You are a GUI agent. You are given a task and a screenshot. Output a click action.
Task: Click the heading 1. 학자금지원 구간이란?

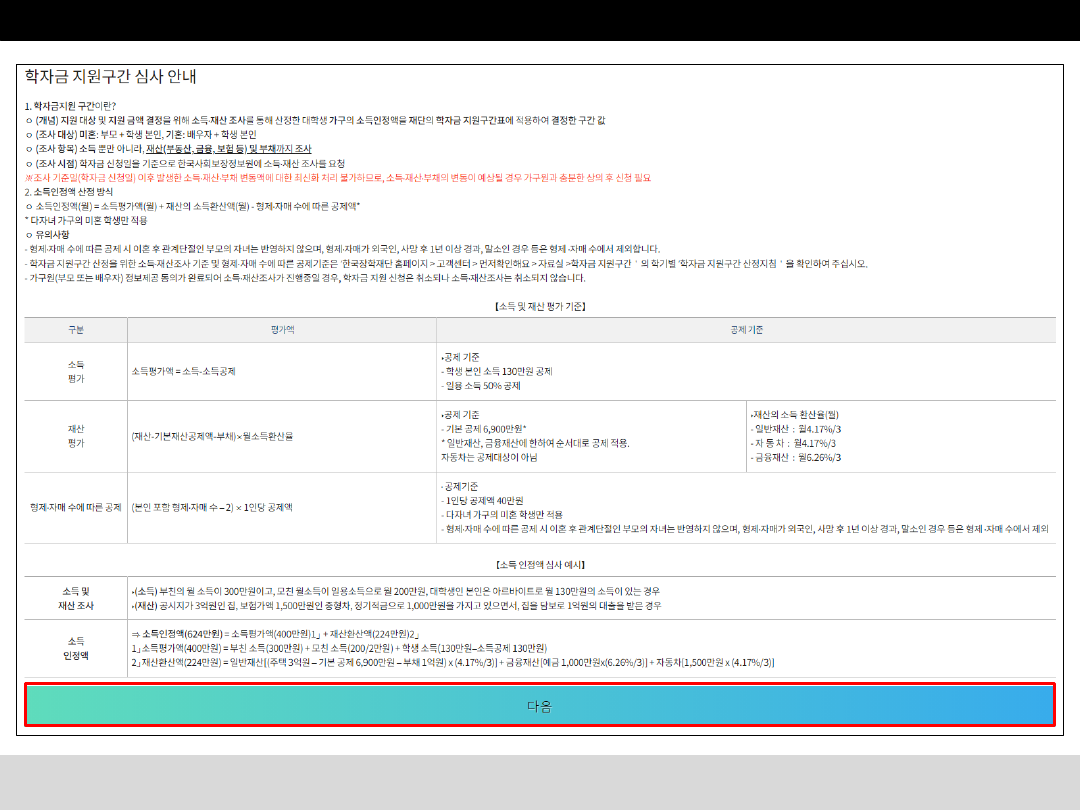click(71, 105)
